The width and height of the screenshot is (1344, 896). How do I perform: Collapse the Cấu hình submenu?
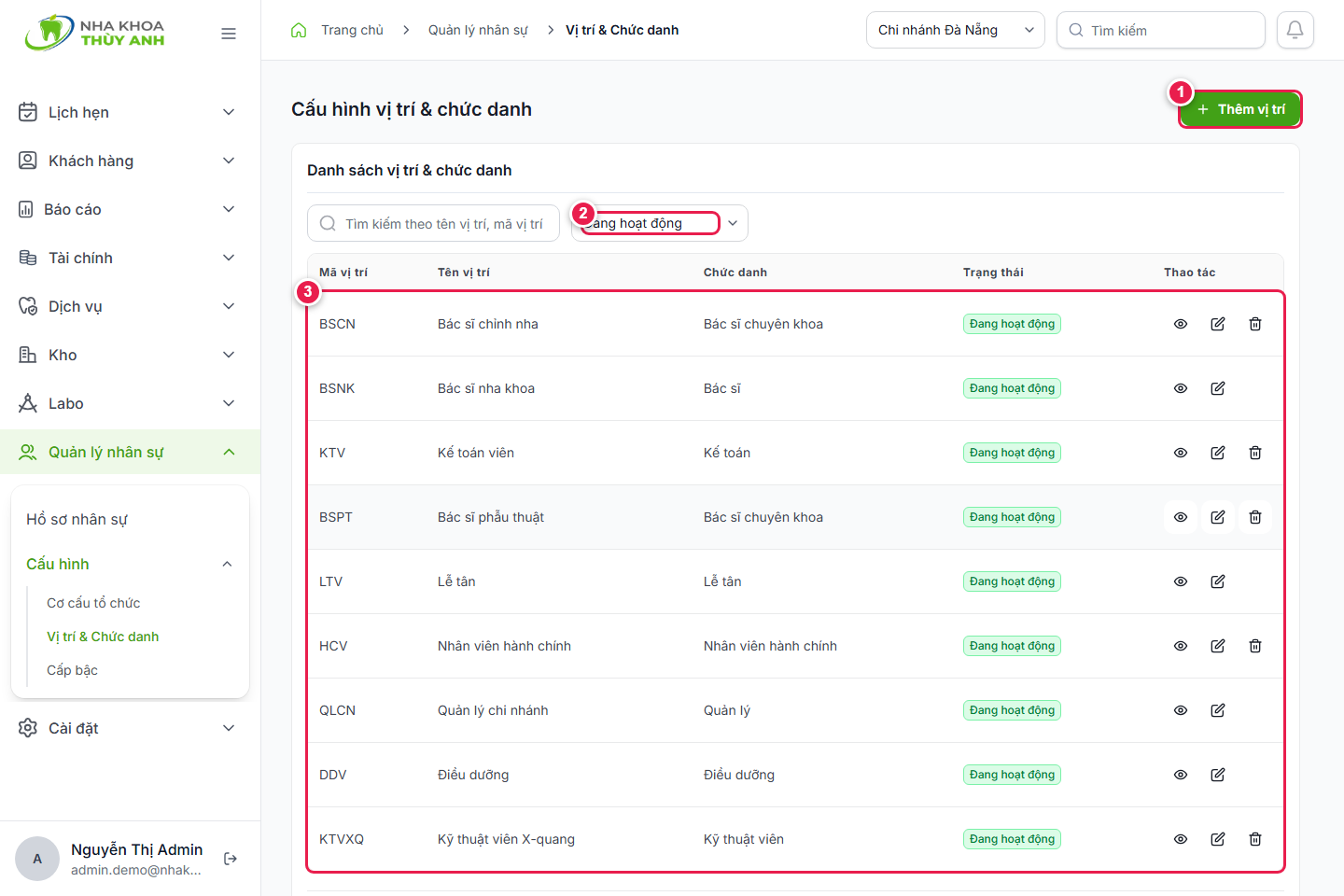pos(130,564)
